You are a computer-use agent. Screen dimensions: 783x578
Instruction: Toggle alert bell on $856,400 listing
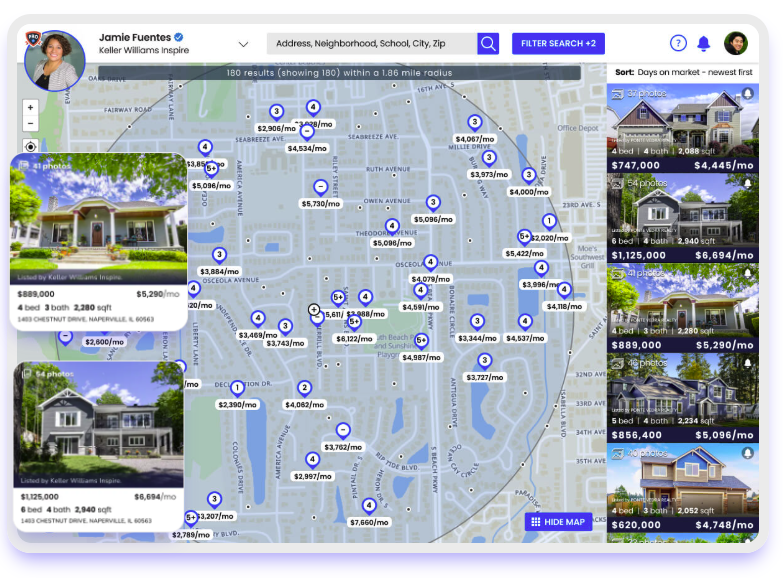748,363
